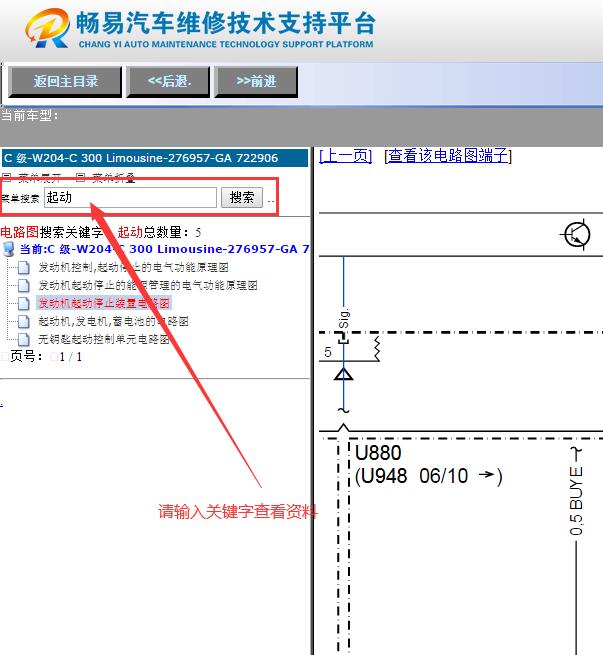
Task: Click the 搜索 search button
Action: click(242, 197)
